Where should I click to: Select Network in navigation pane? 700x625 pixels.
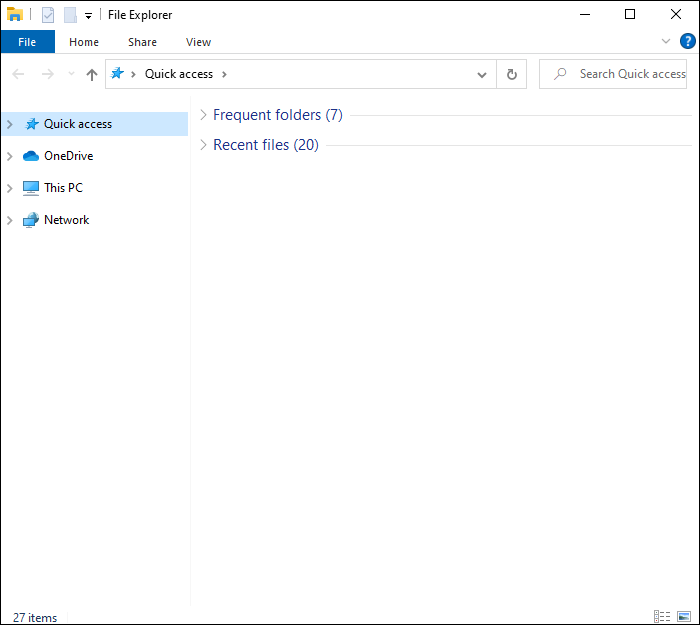tap(67, 220)
